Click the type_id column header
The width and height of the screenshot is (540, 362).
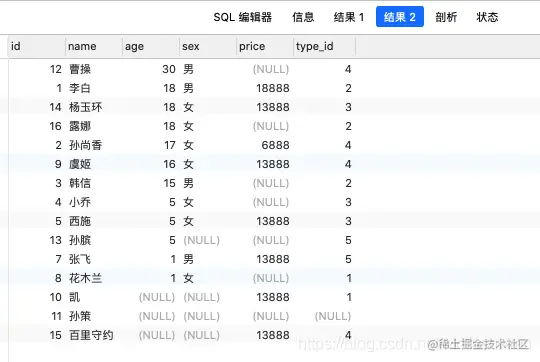325,46
